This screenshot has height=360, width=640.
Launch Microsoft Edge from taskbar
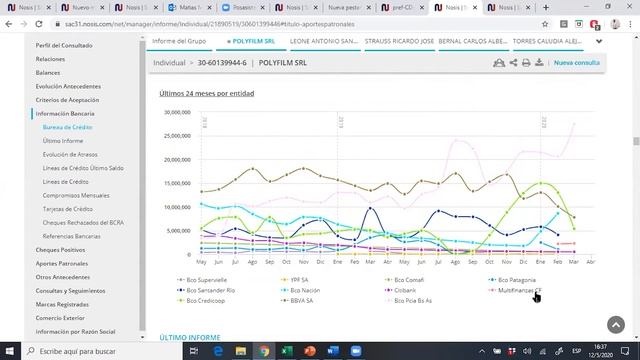pyautogui.click(x=218, y=351)
